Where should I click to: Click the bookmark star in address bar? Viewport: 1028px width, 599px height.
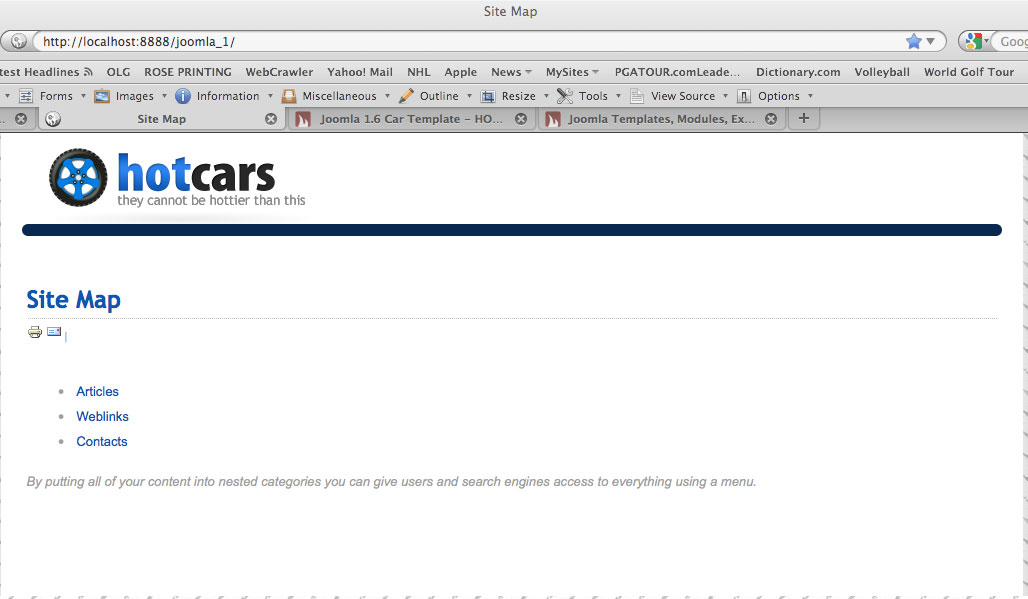pyautogui.click(x=913, y=41)
